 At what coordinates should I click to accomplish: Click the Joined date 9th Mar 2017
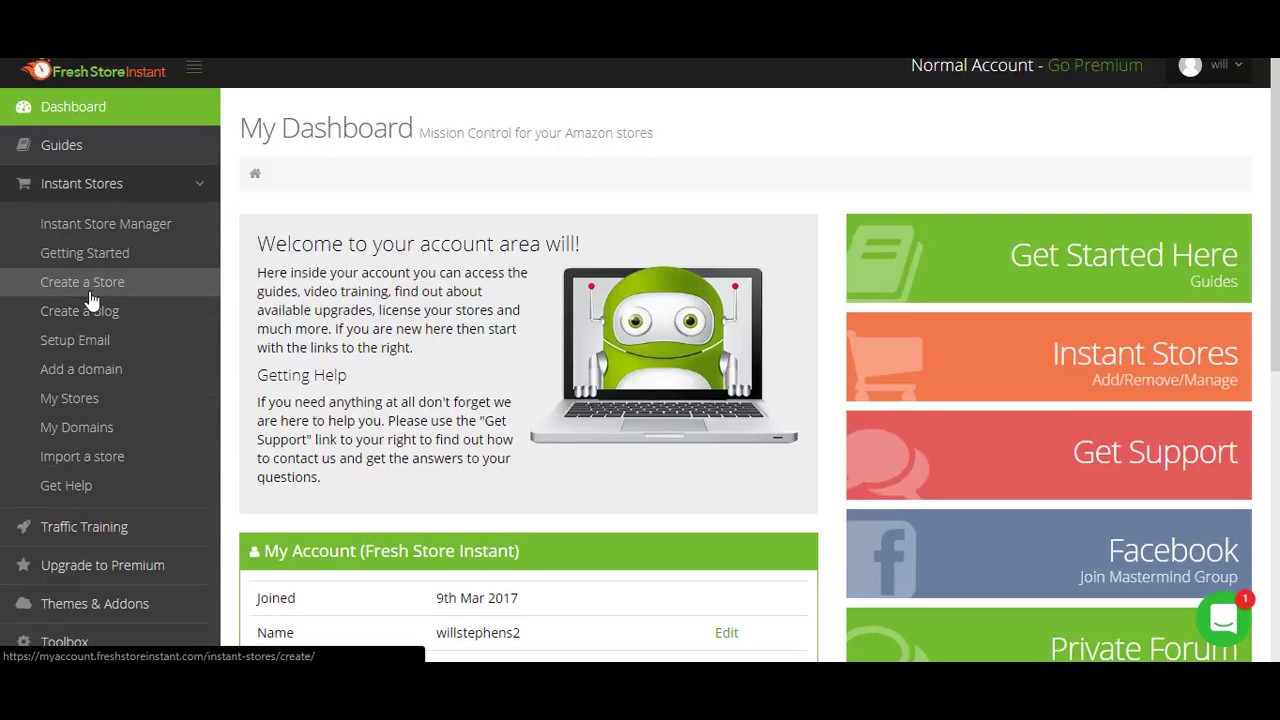[x=477, y=598]
